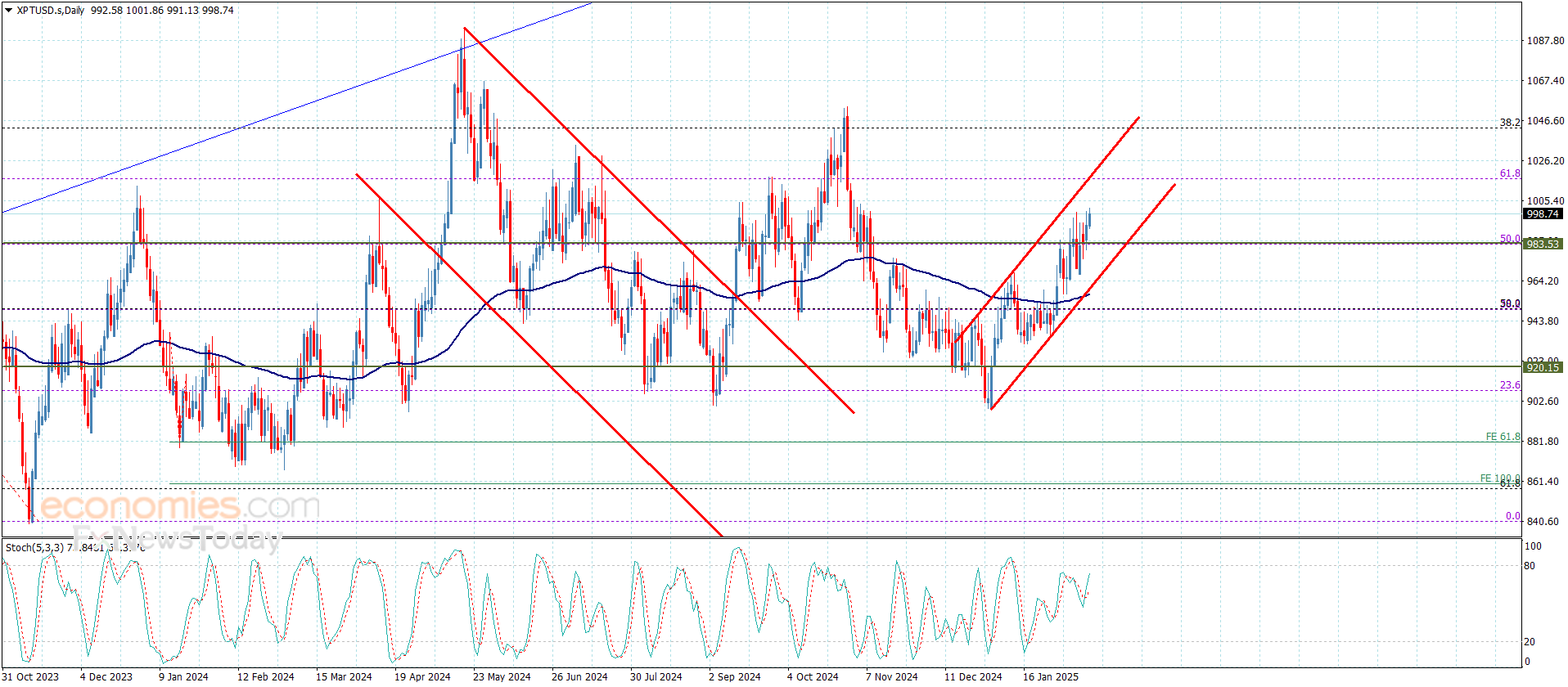Click the 23 May 2024 date label

[502, 676]
